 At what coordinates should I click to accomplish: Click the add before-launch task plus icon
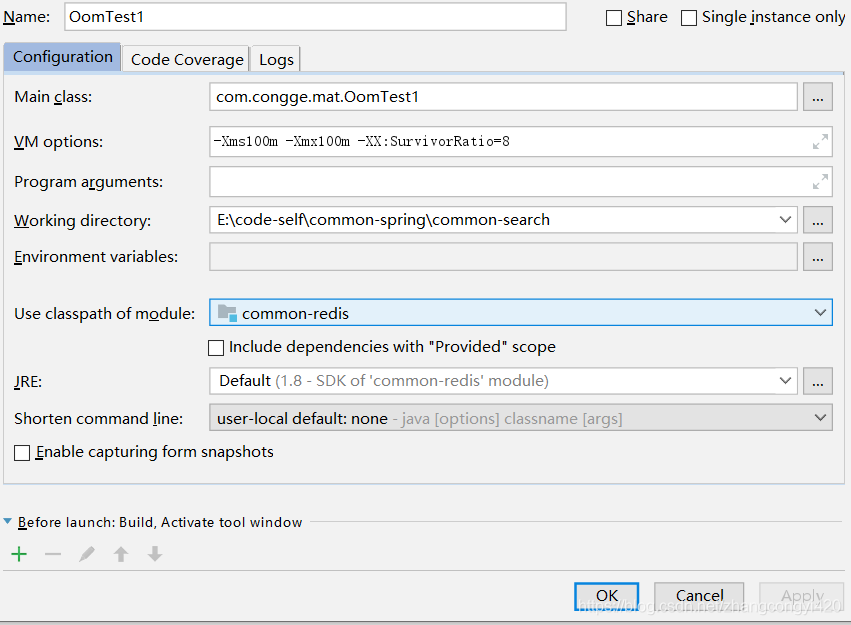[19, 554]
